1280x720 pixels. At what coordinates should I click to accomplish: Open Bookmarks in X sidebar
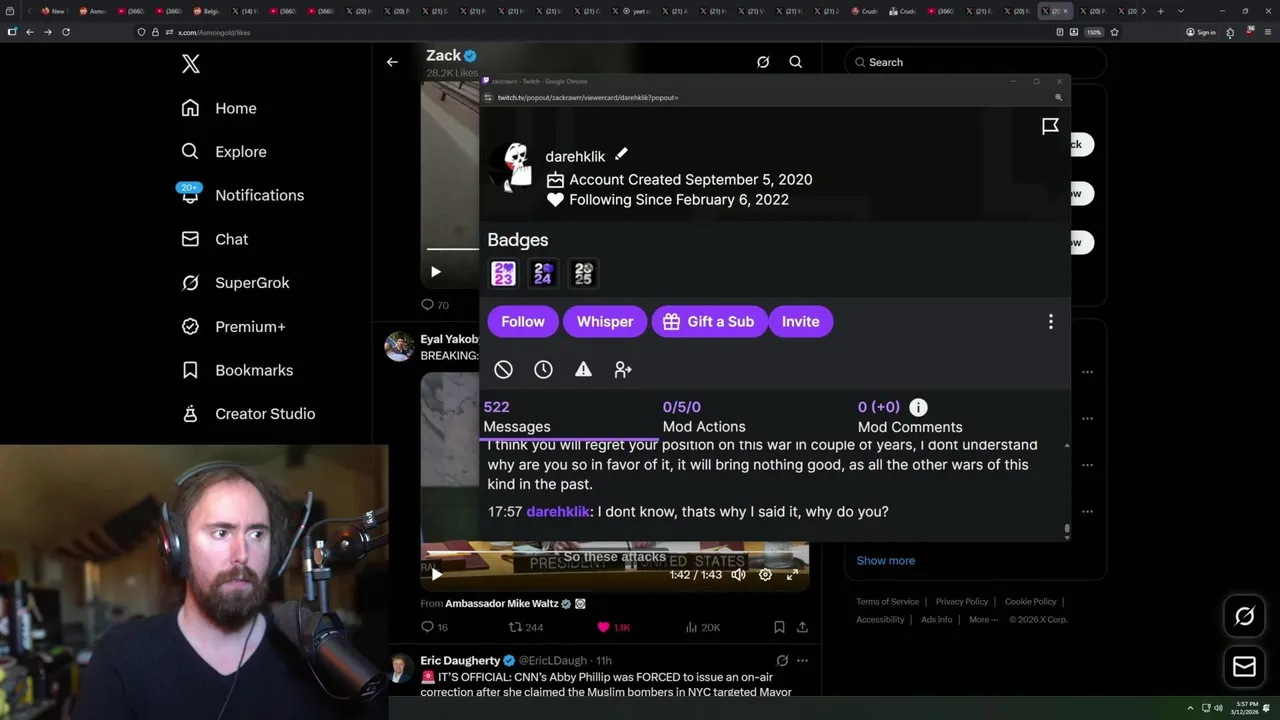click(237, 370)
